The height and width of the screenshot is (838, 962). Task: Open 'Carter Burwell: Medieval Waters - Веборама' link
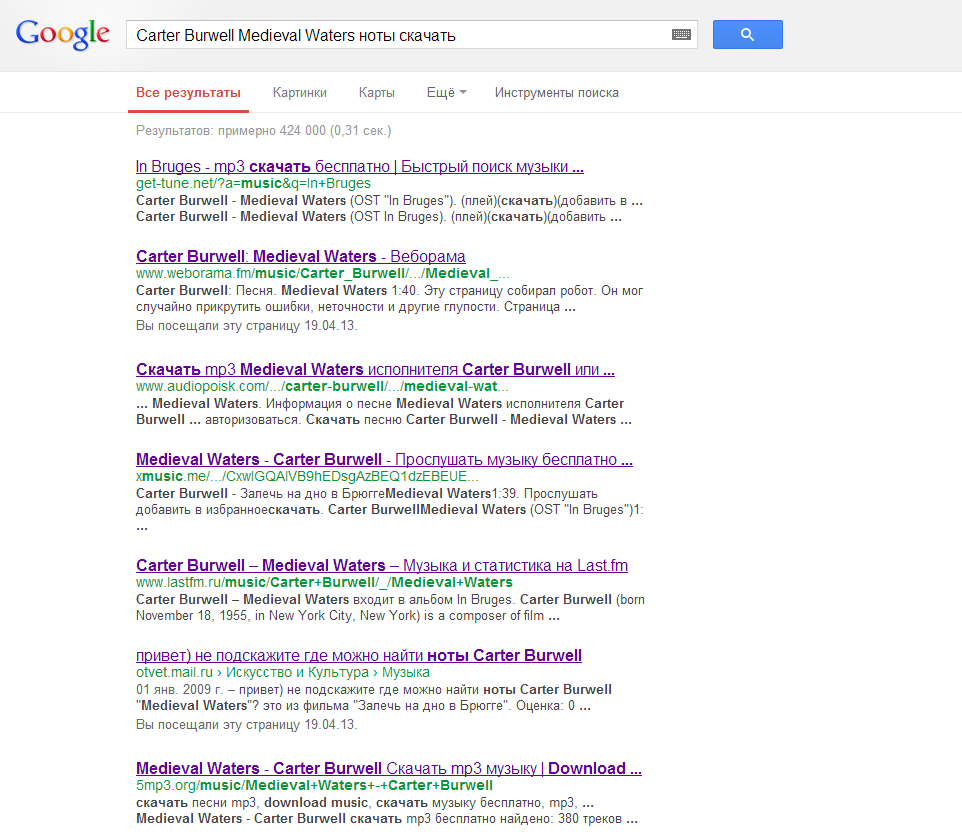click(301, 256)
